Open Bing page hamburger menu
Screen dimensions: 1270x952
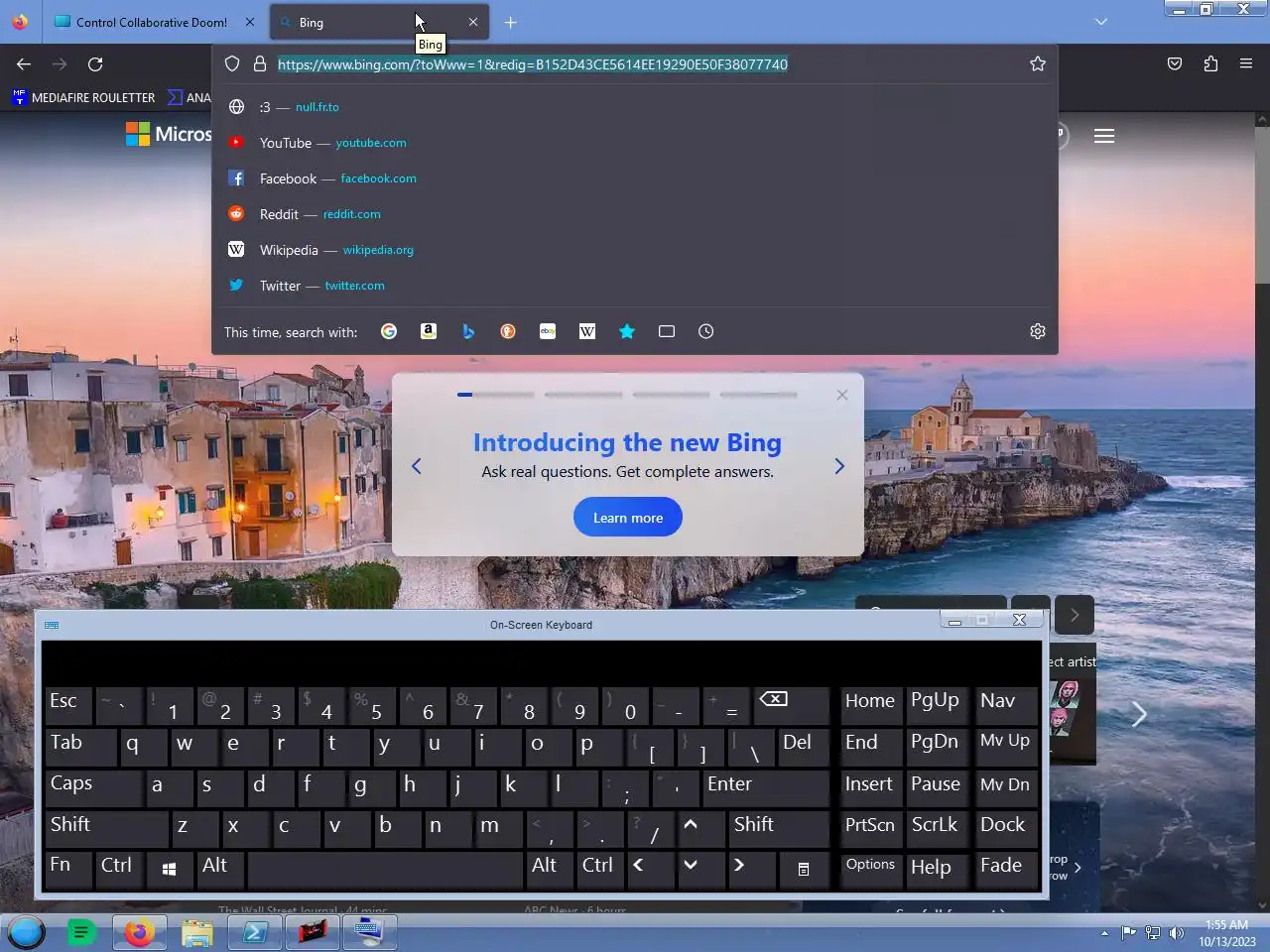[x=1104, y=136]
